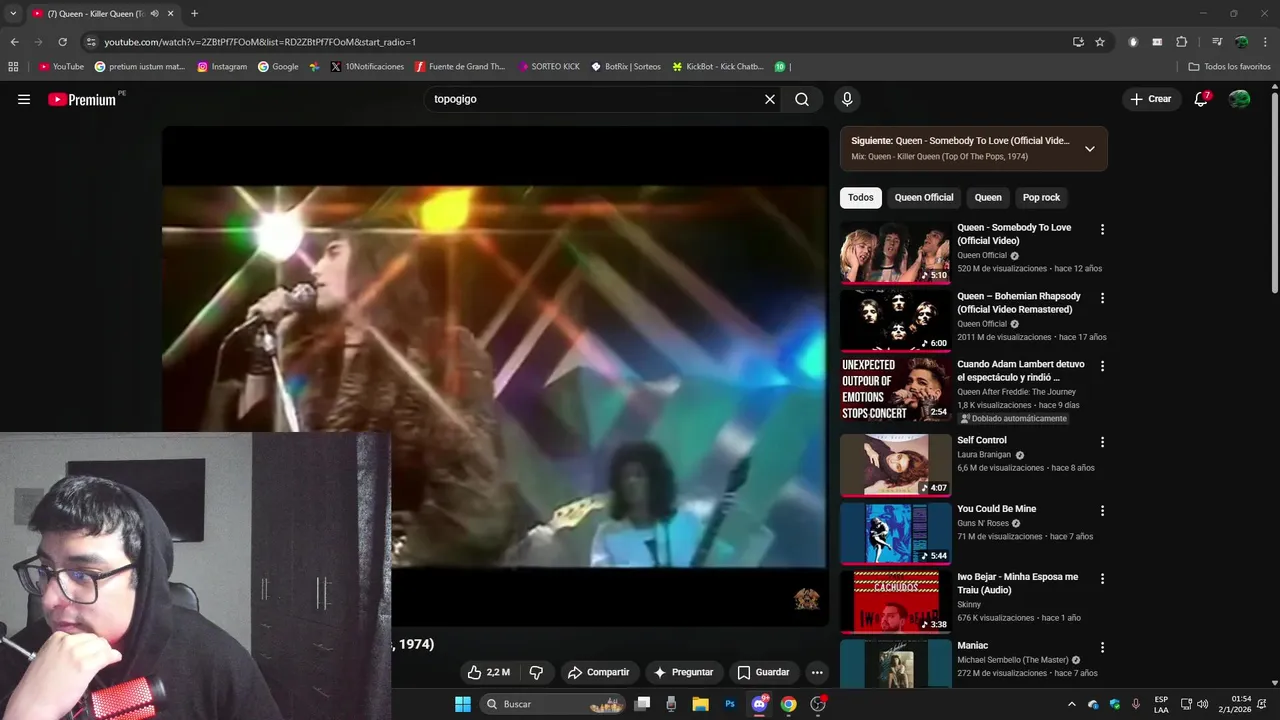Open BotRix Sorteos bookmark
Screen dimensions: 1280x720
[x=626, y=67]
